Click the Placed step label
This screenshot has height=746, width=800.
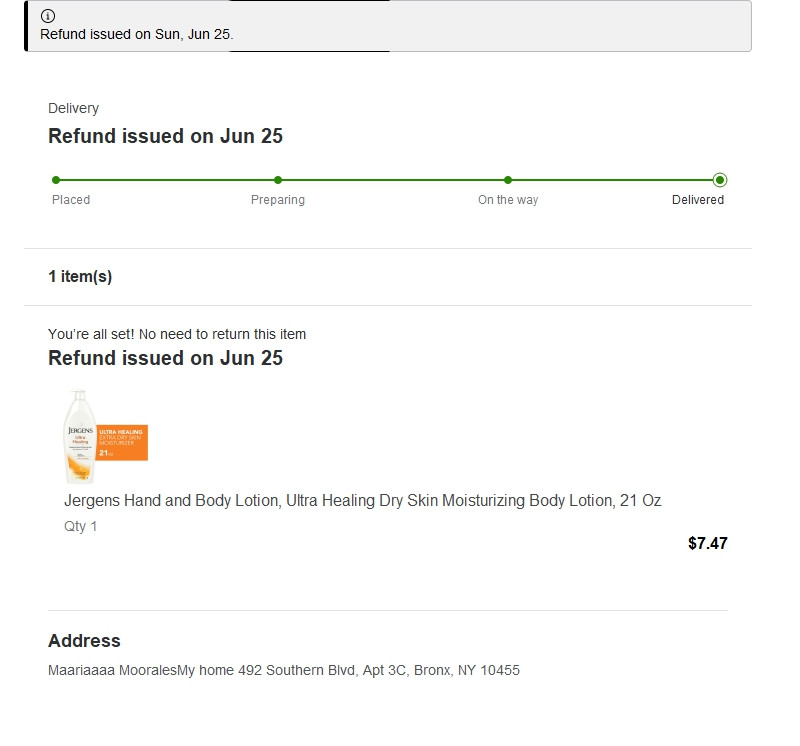click(71, 200)
